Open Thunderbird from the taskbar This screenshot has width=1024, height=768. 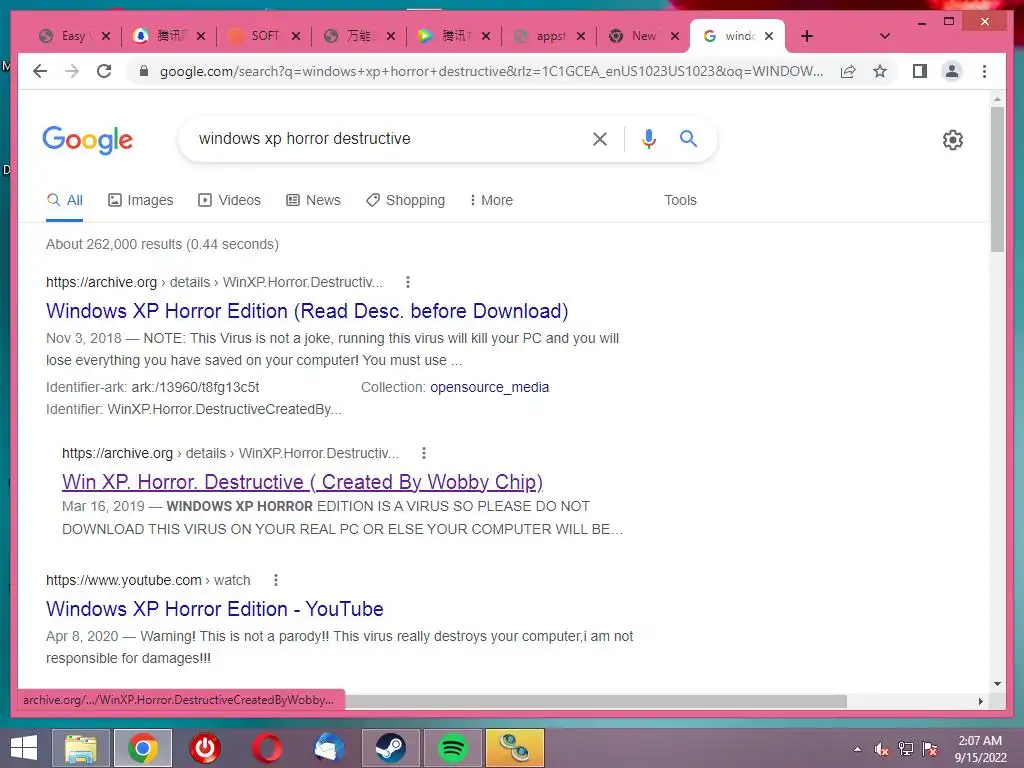[x=329, y=748]
